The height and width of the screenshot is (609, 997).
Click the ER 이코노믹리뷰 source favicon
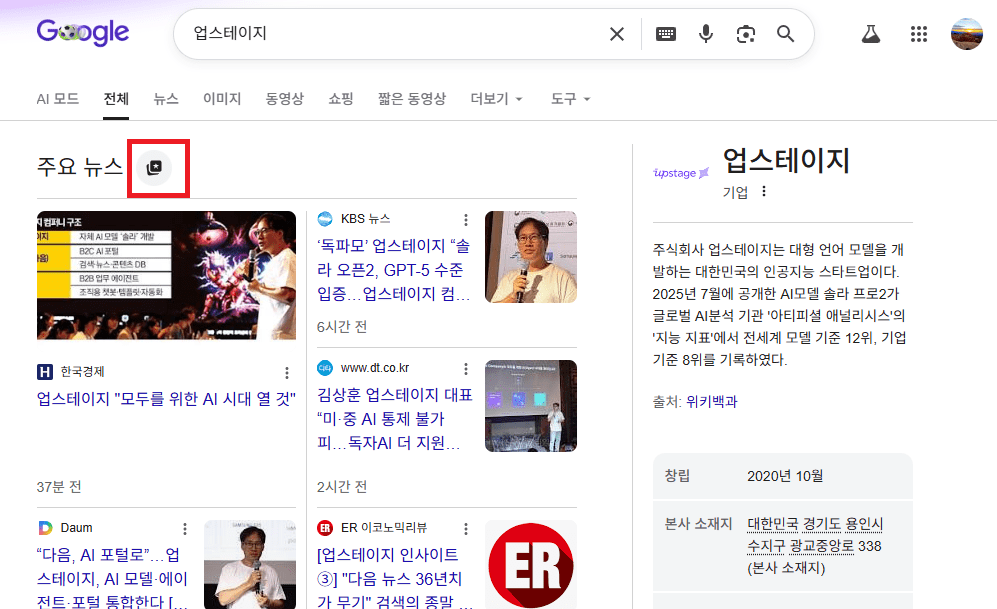pyautogui.click(x=325, y=528)
